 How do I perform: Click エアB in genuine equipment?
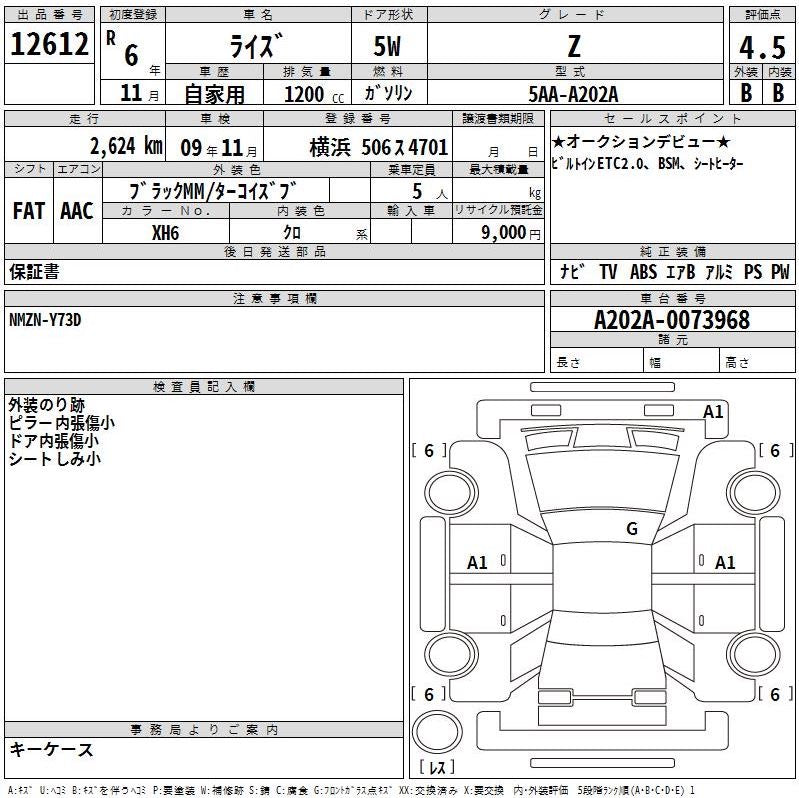[680, 272]
